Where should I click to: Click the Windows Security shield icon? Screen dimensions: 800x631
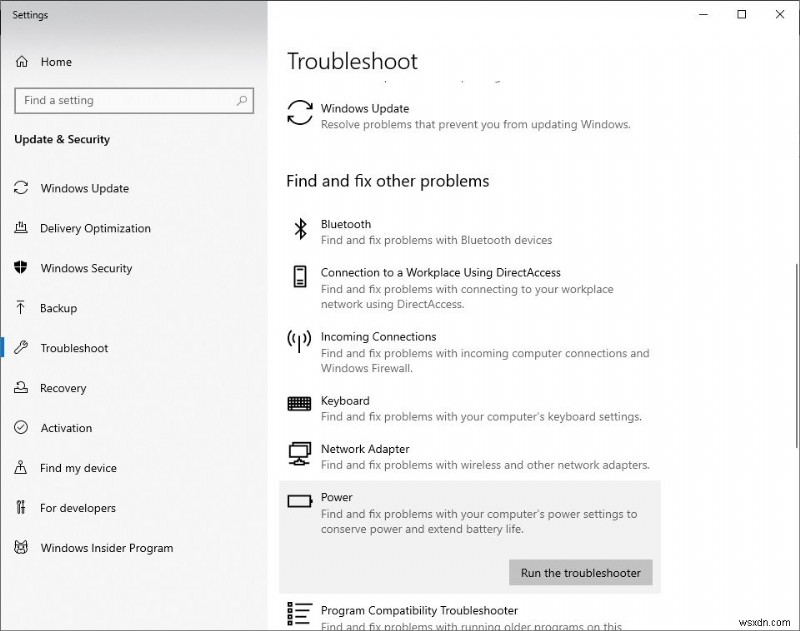click(x=22, y=268)
